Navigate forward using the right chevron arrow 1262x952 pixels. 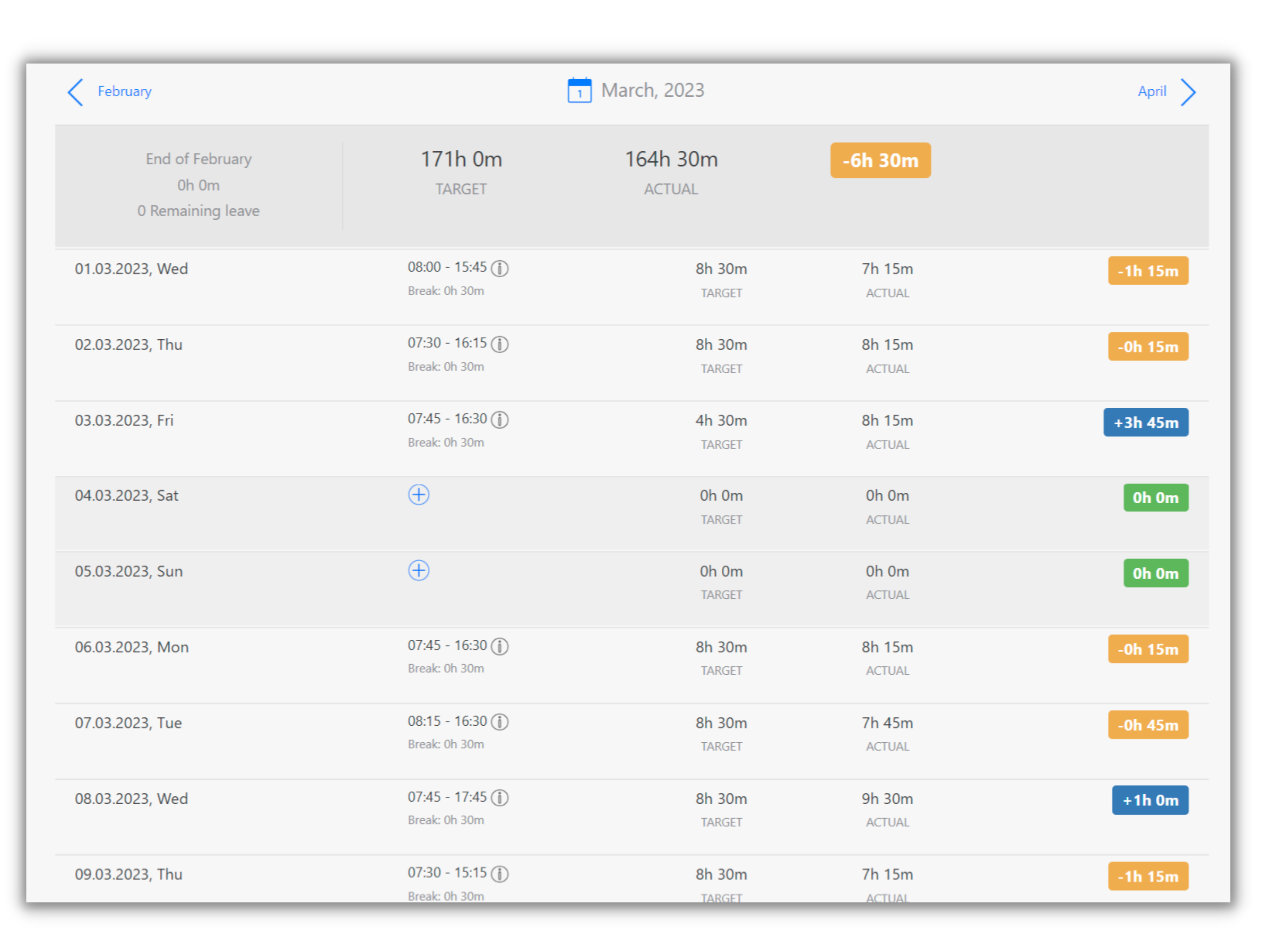click(x=1188, y=91)
